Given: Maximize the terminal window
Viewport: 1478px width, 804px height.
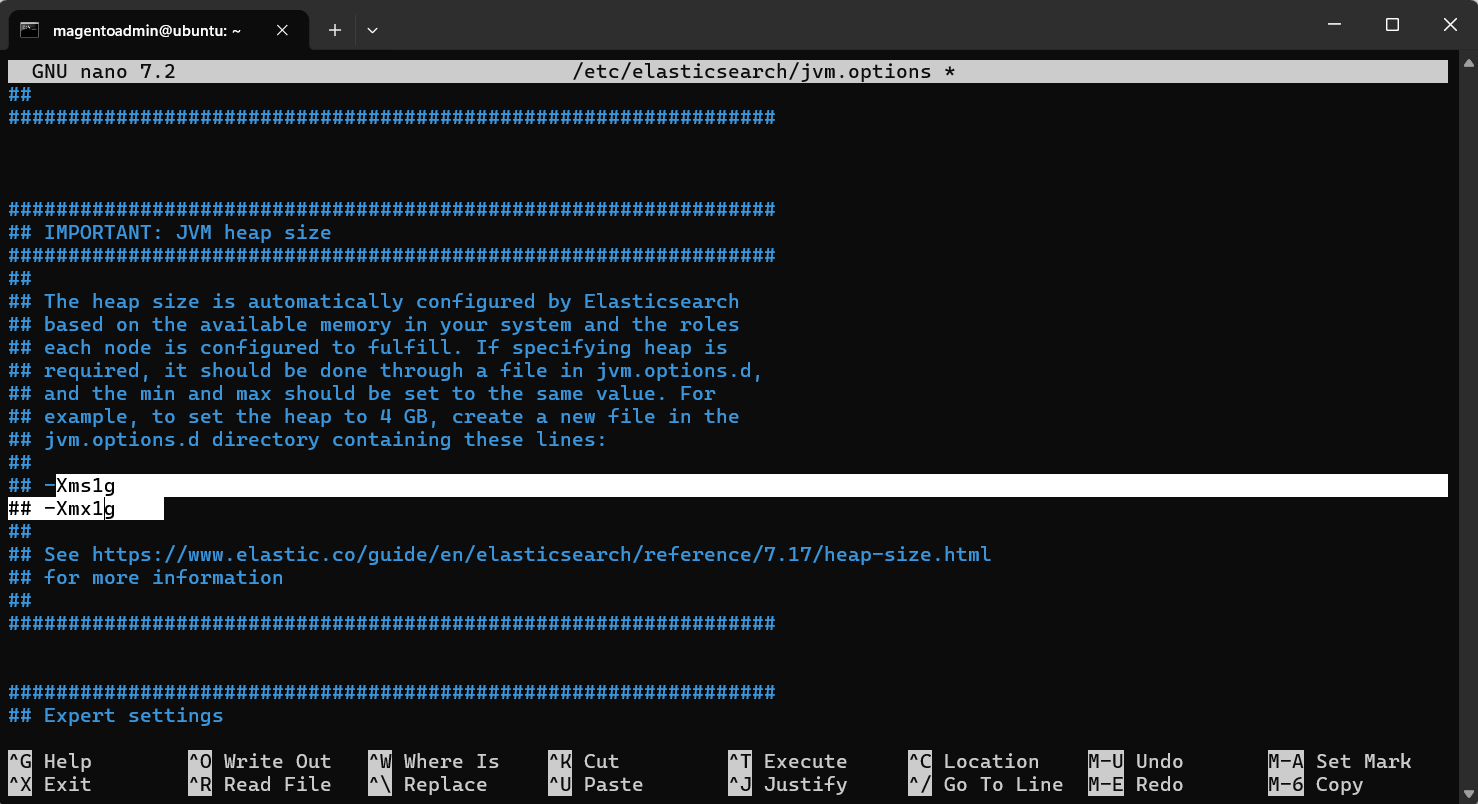Looking at the screenshot, I should pyautogui.click(x=1392, y=25).
